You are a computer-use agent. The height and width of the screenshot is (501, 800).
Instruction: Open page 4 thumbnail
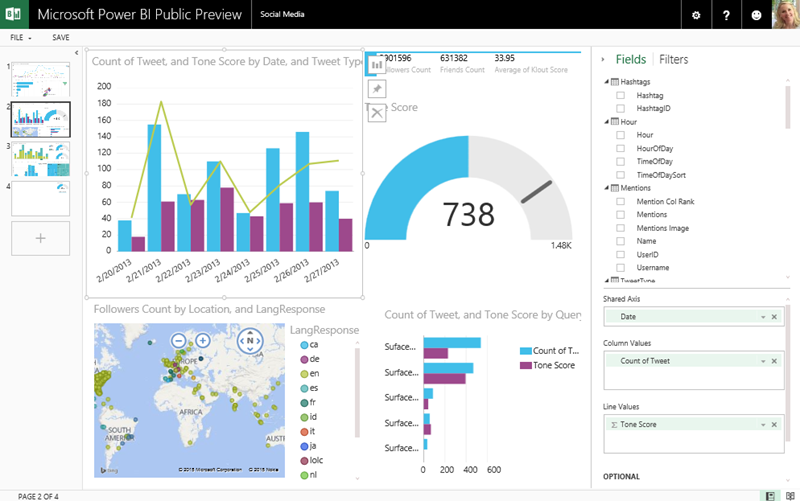click(41, 198)
